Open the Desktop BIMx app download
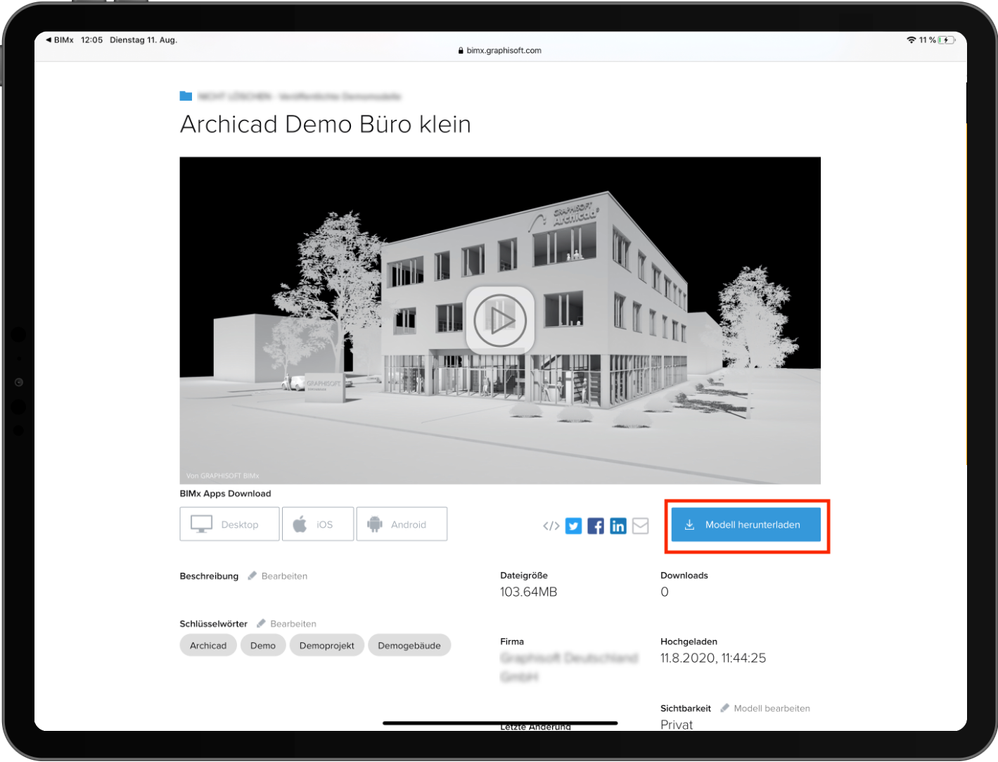 [229, 524]
